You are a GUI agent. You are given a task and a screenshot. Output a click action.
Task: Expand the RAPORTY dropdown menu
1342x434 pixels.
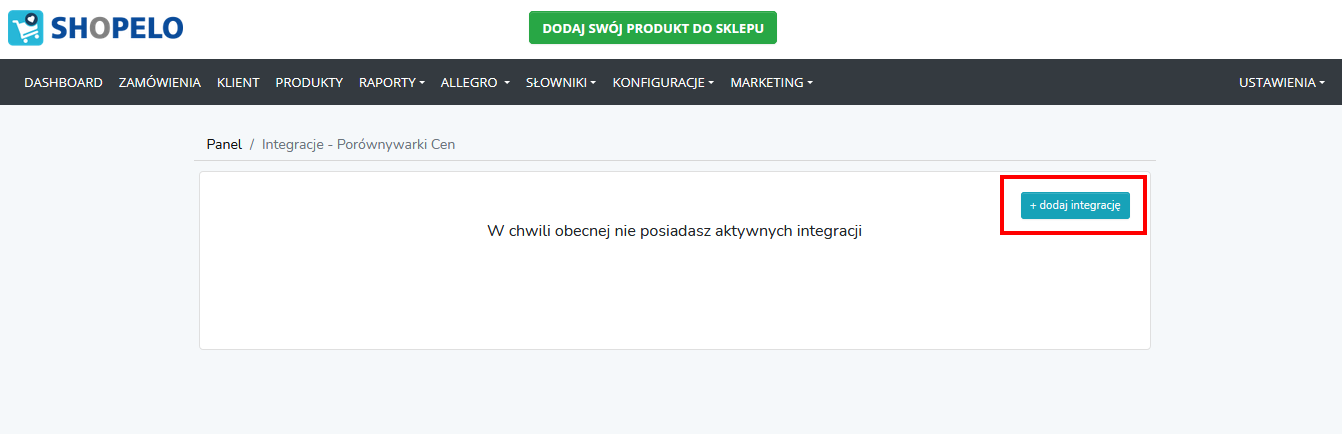tap(392, 82)
